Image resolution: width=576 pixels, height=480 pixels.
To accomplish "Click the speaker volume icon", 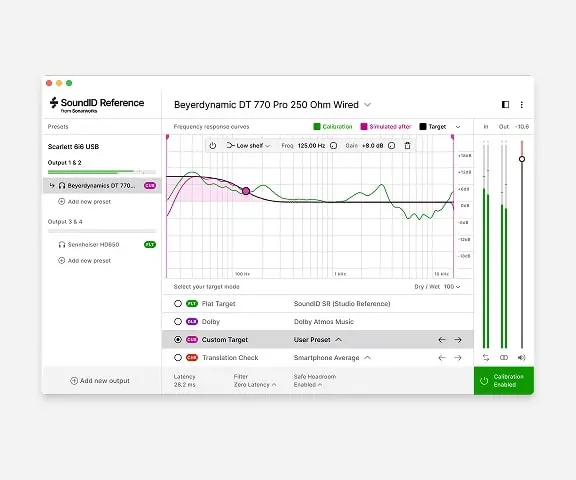I will pyautogui.click(x=522, y=358).
